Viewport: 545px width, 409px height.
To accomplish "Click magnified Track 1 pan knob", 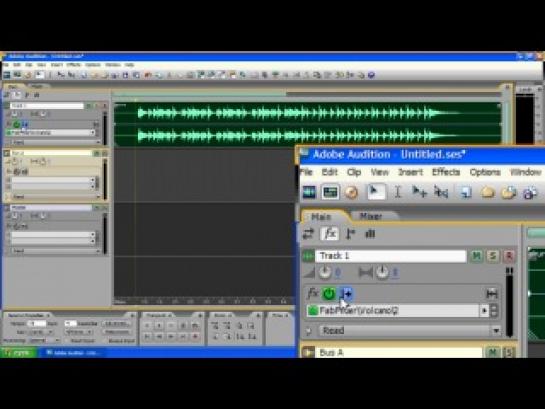I will pyautogui.click(x=382, y=273).
